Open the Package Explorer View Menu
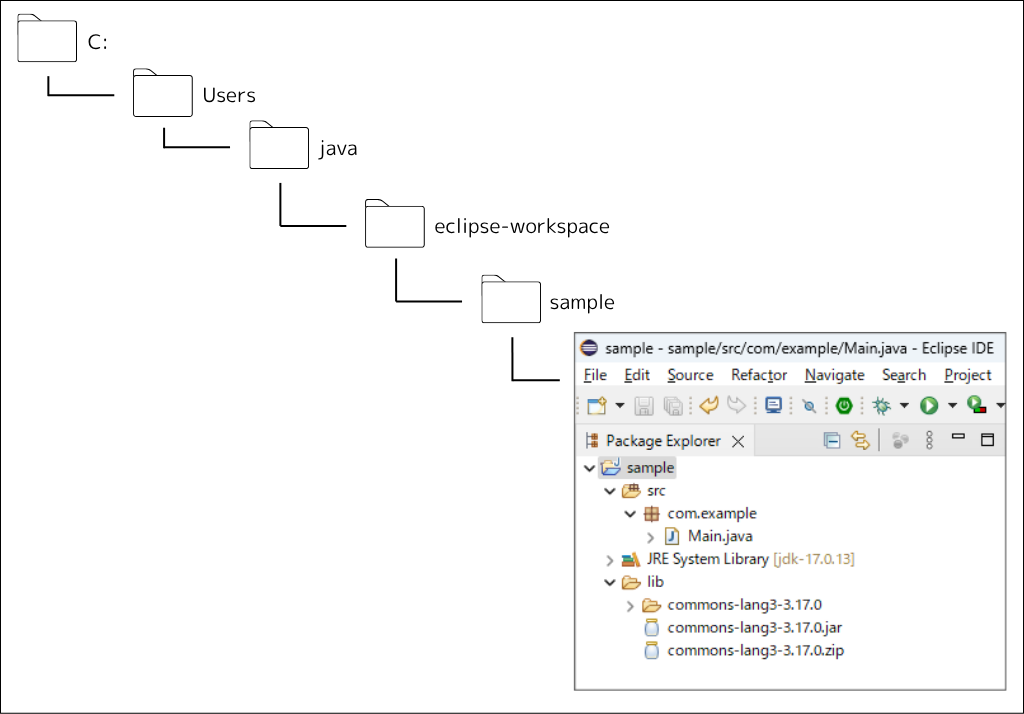Viewport: 1024px width, 714px height. [x=929, y=440]
